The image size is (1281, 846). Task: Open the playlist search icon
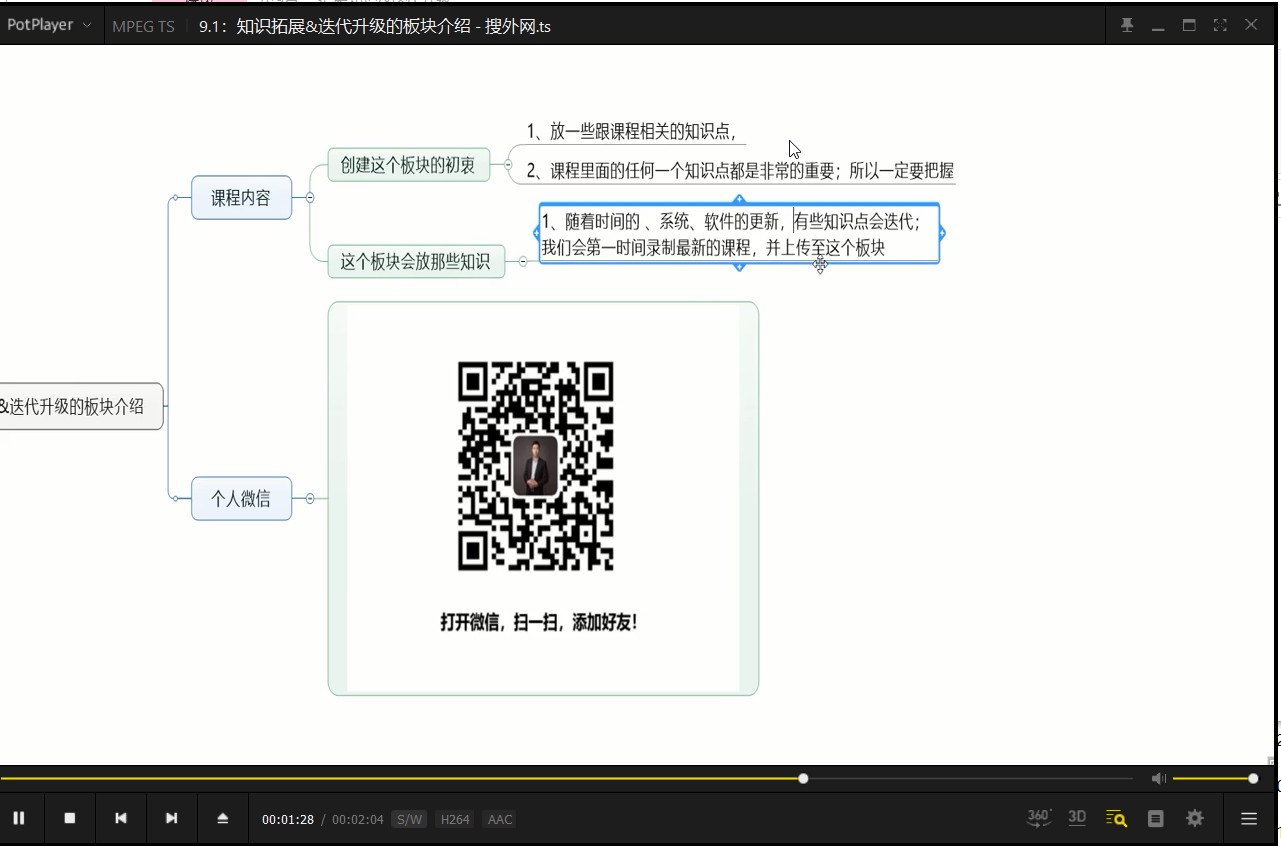[x=1117, y=818]
